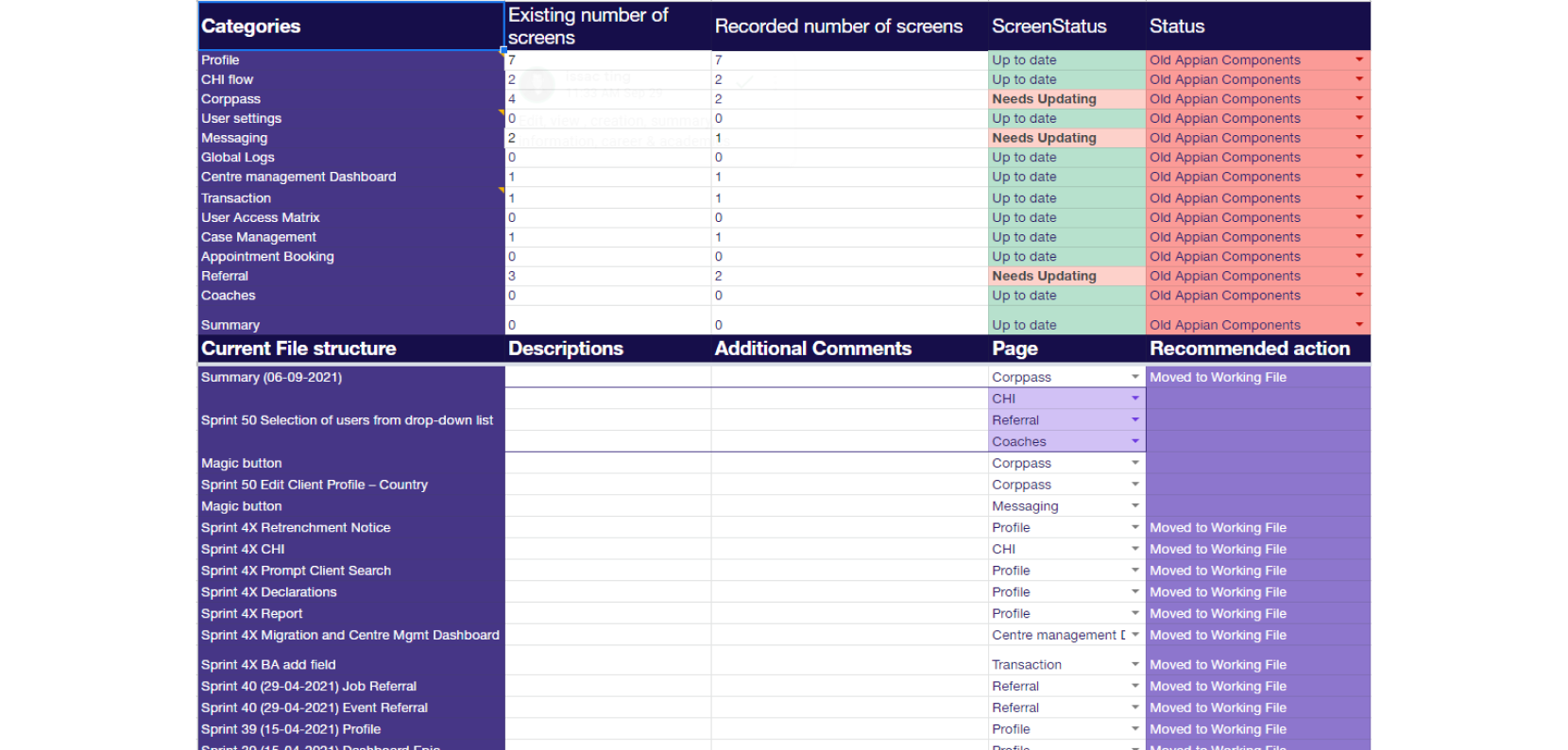
Task: Open Page dropdown for Sprint 4X BA add field
Action: coord(1135,664)
